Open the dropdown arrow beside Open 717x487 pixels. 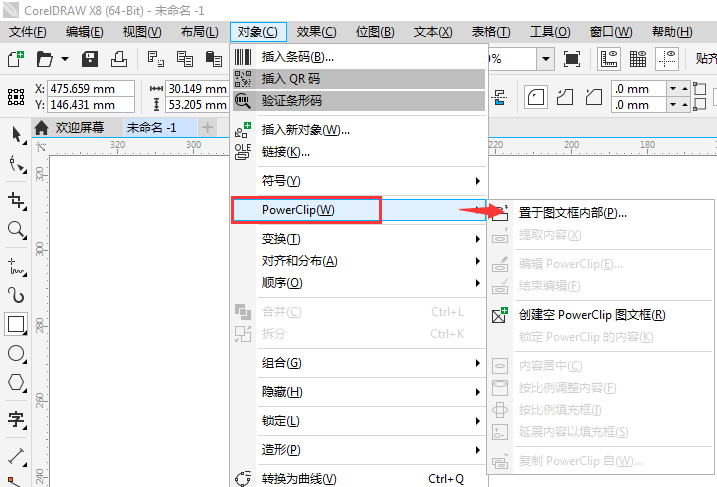[x=65, y=59]
